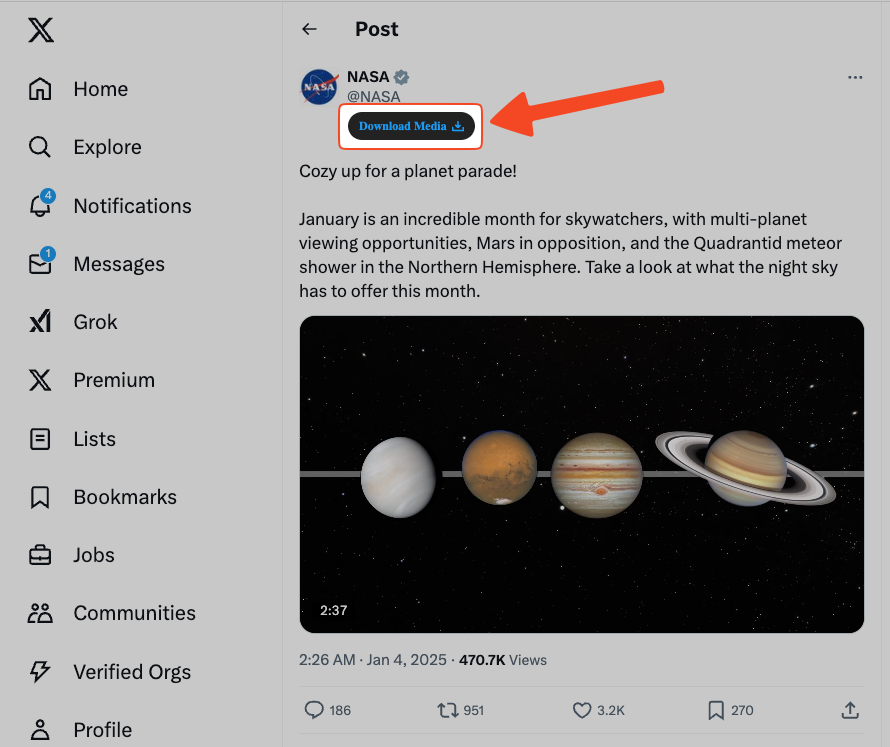Screen dimensions: 890x747
Task: Repost the NASA planet parade post
Action: (x=447, y=710)
